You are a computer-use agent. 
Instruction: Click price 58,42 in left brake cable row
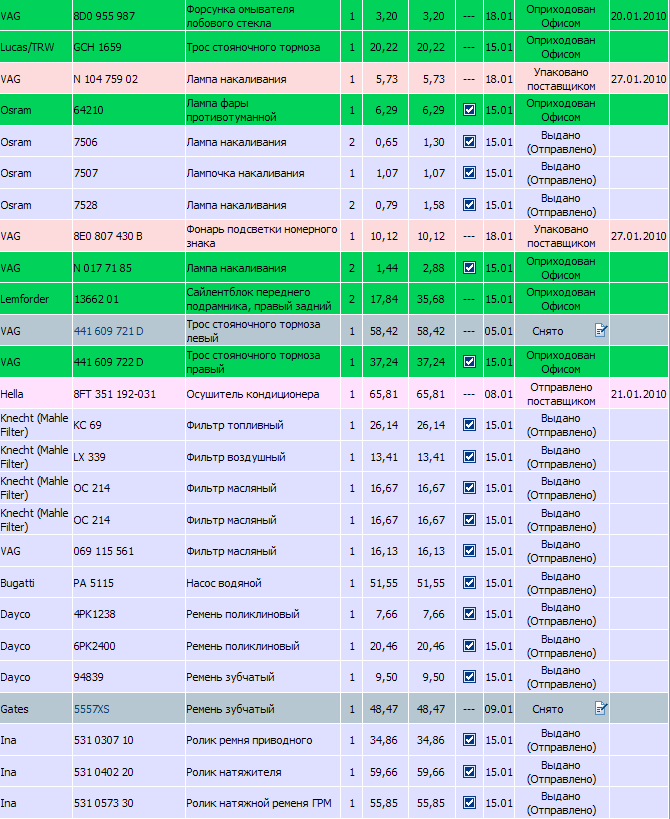(384, 331)
